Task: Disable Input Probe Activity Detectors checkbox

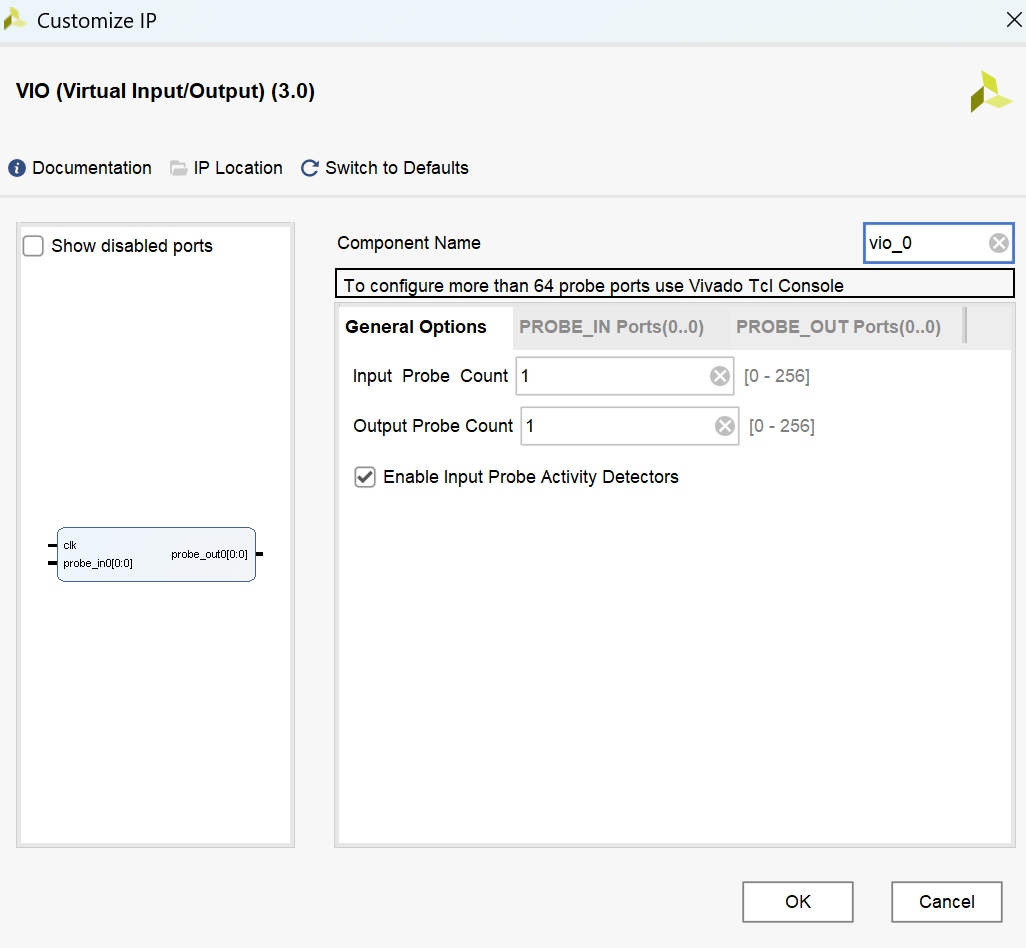Action: pyautogui.click(x=365, y=477)
